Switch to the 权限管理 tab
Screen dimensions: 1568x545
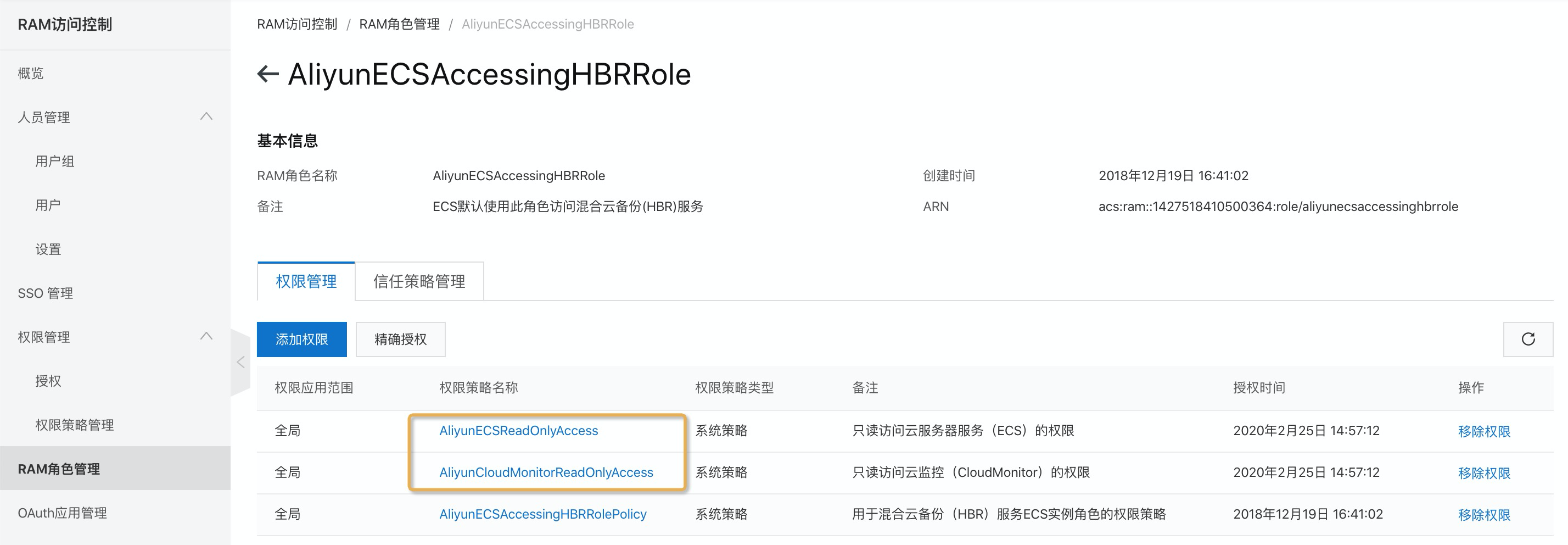click(306, 281)
